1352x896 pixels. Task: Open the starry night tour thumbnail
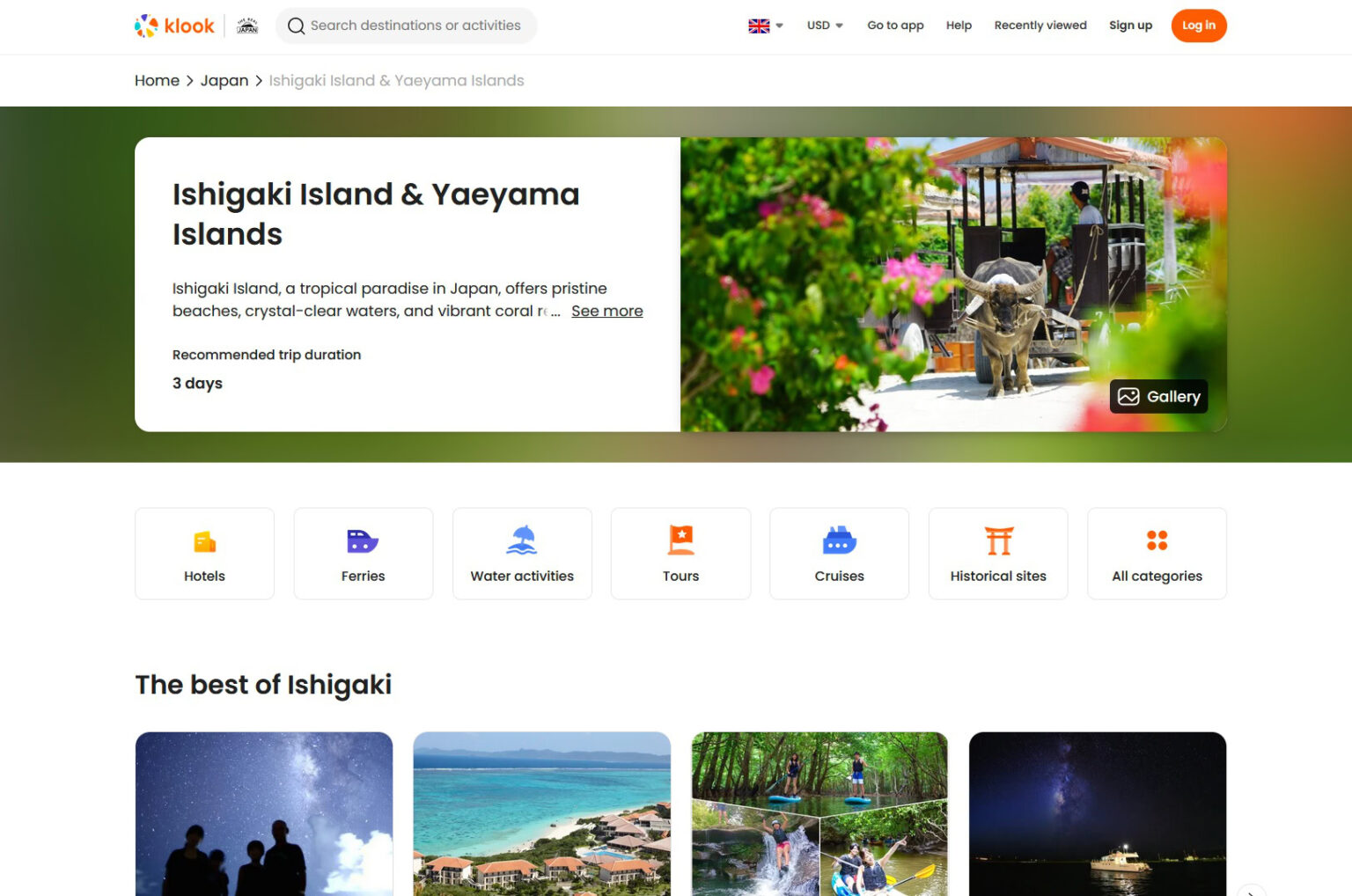[263, 813]
